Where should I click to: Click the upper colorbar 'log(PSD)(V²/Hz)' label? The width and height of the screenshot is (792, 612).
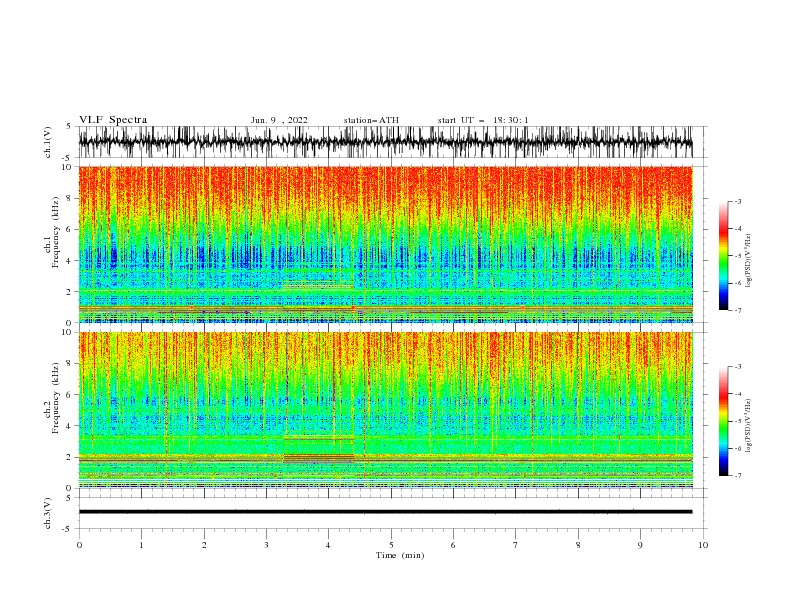749,261
